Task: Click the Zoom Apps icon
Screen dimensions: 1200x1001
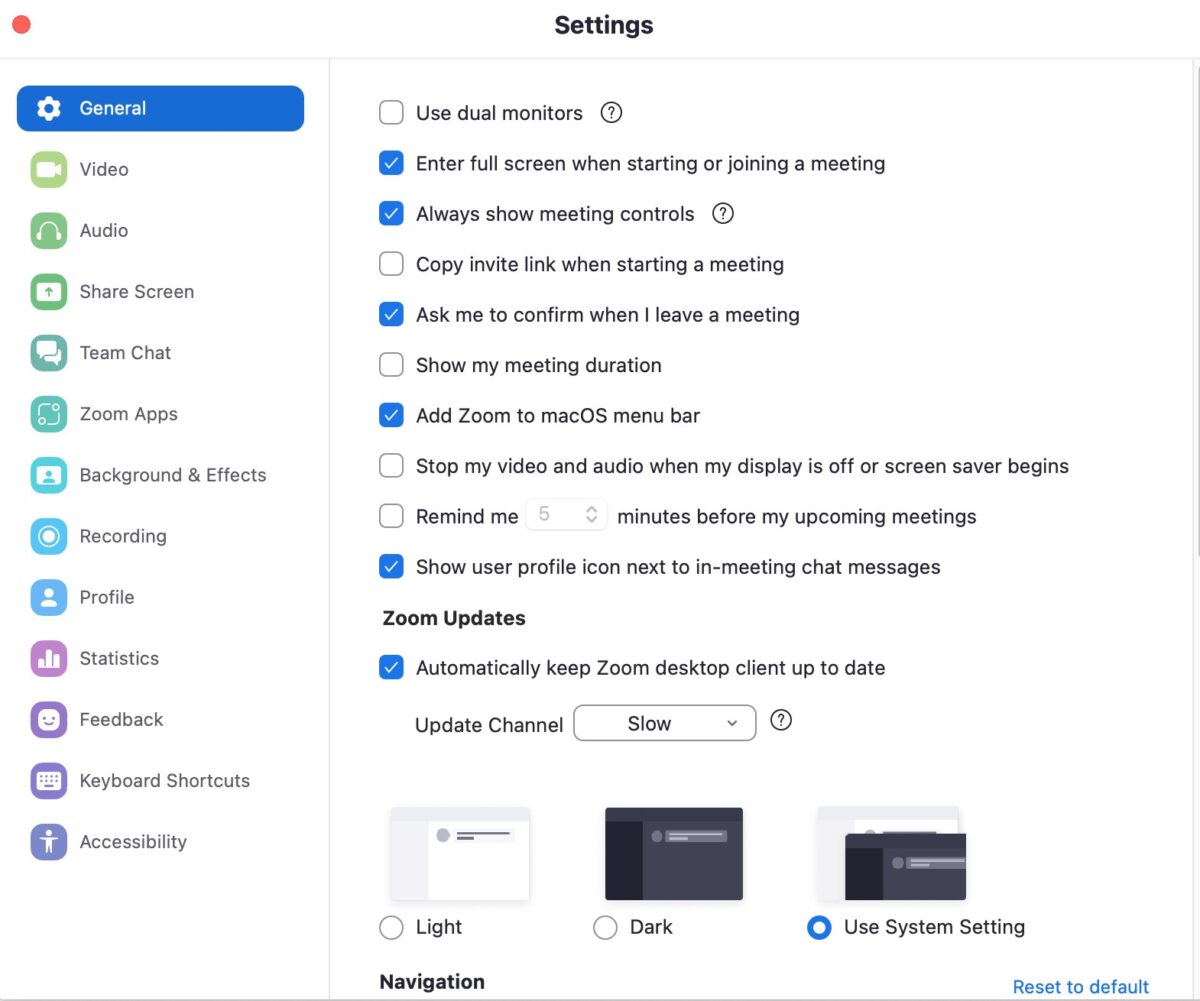Action: point(49,414)
